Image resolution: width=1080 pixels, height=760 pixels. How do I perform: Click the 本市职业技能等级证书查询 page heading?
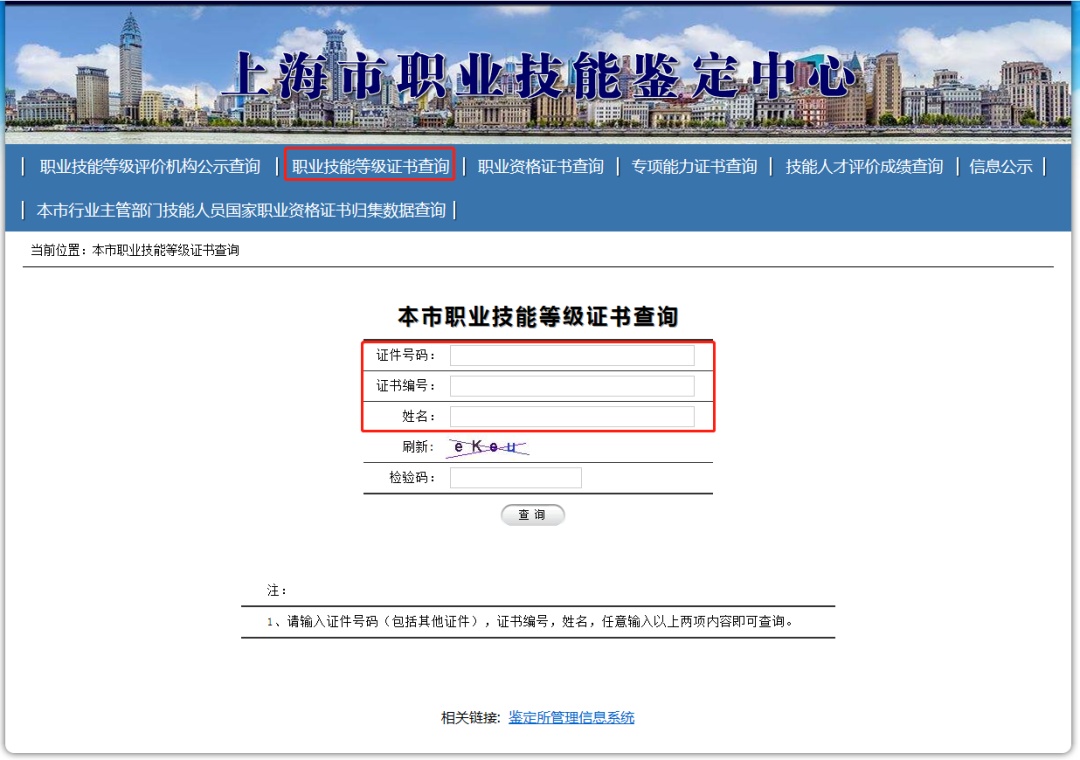click(538, 318)
